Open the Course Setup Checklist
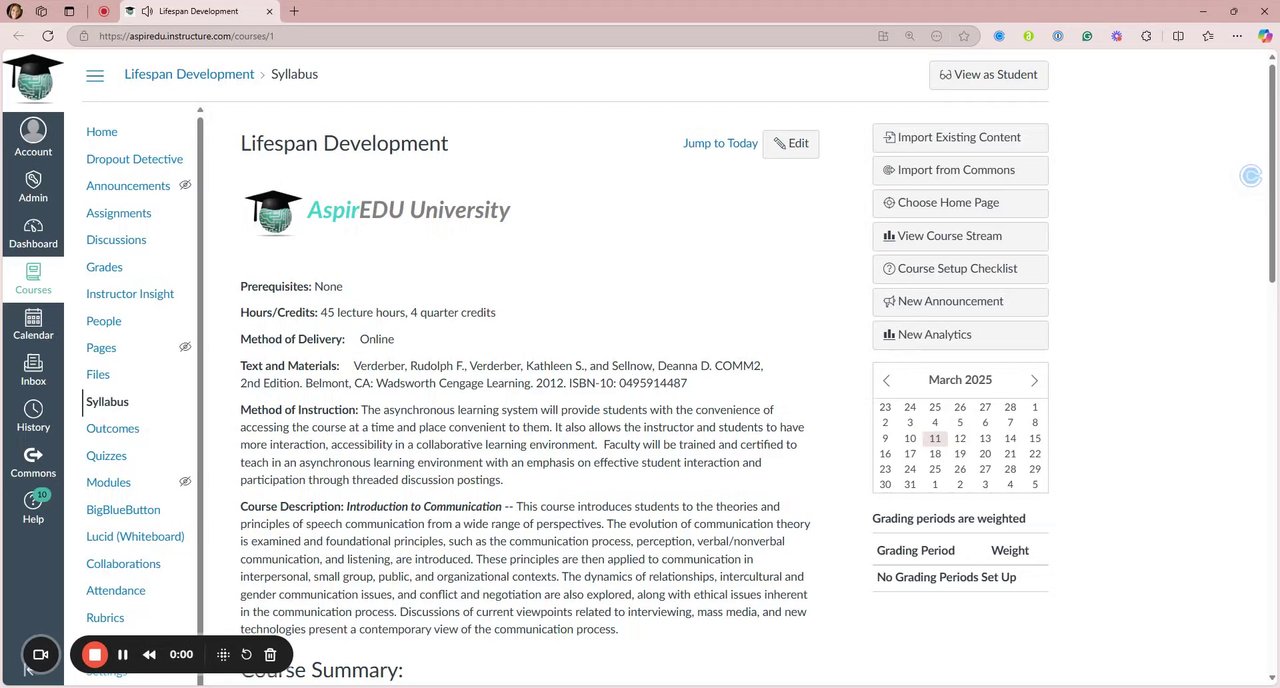 (x=960, y=269)
